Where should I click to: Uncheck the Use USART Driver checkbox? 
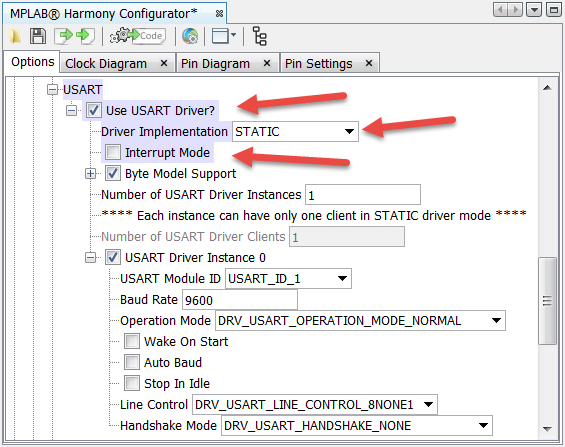(x=94, y=110)
